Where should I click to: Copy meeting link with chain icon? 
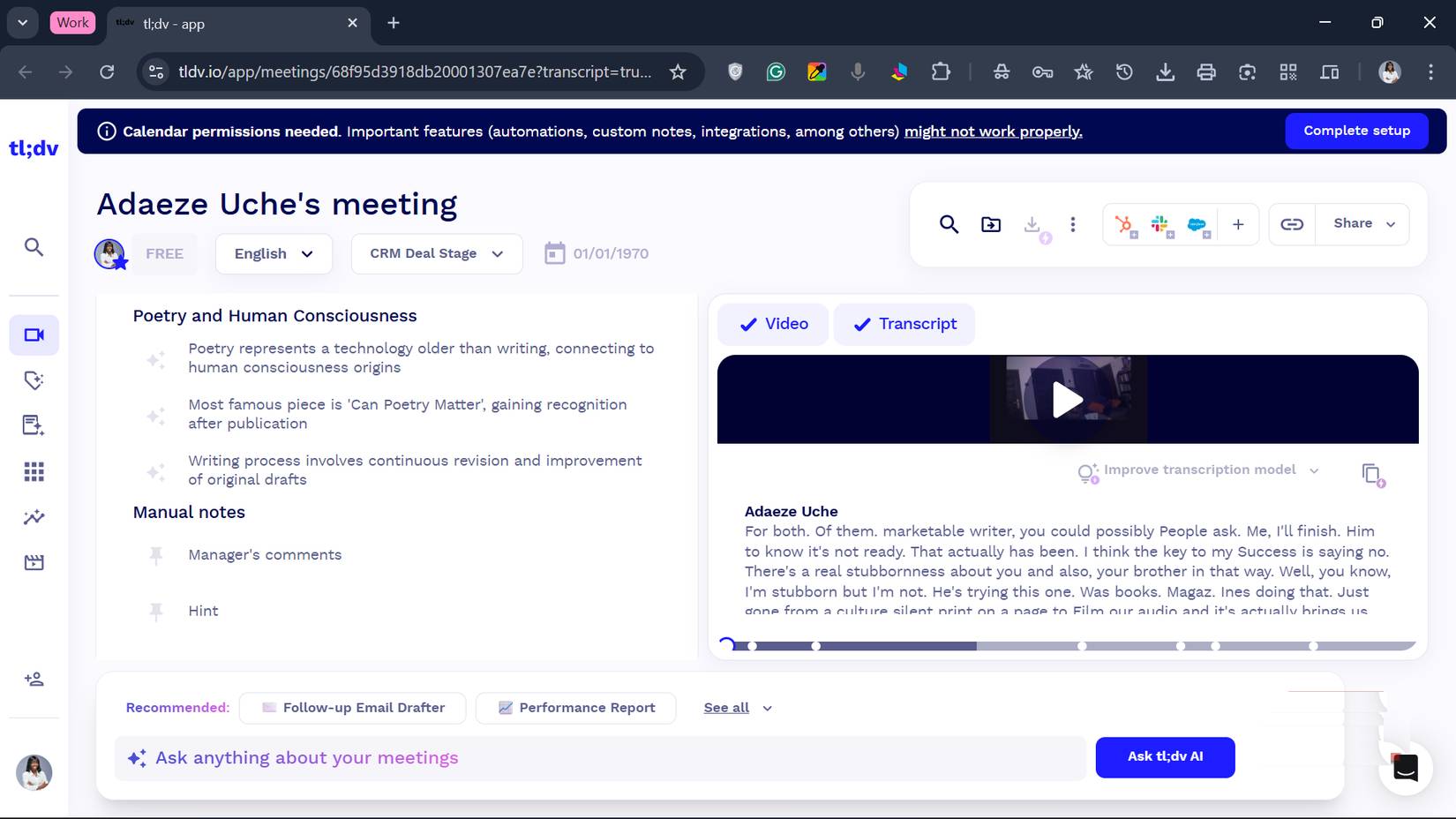tap(1292, 224)
